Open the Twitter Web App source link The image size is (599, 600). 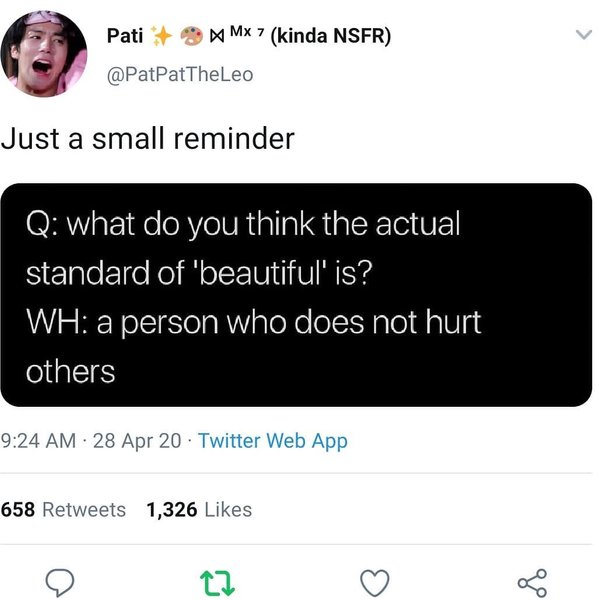point(273,441)
